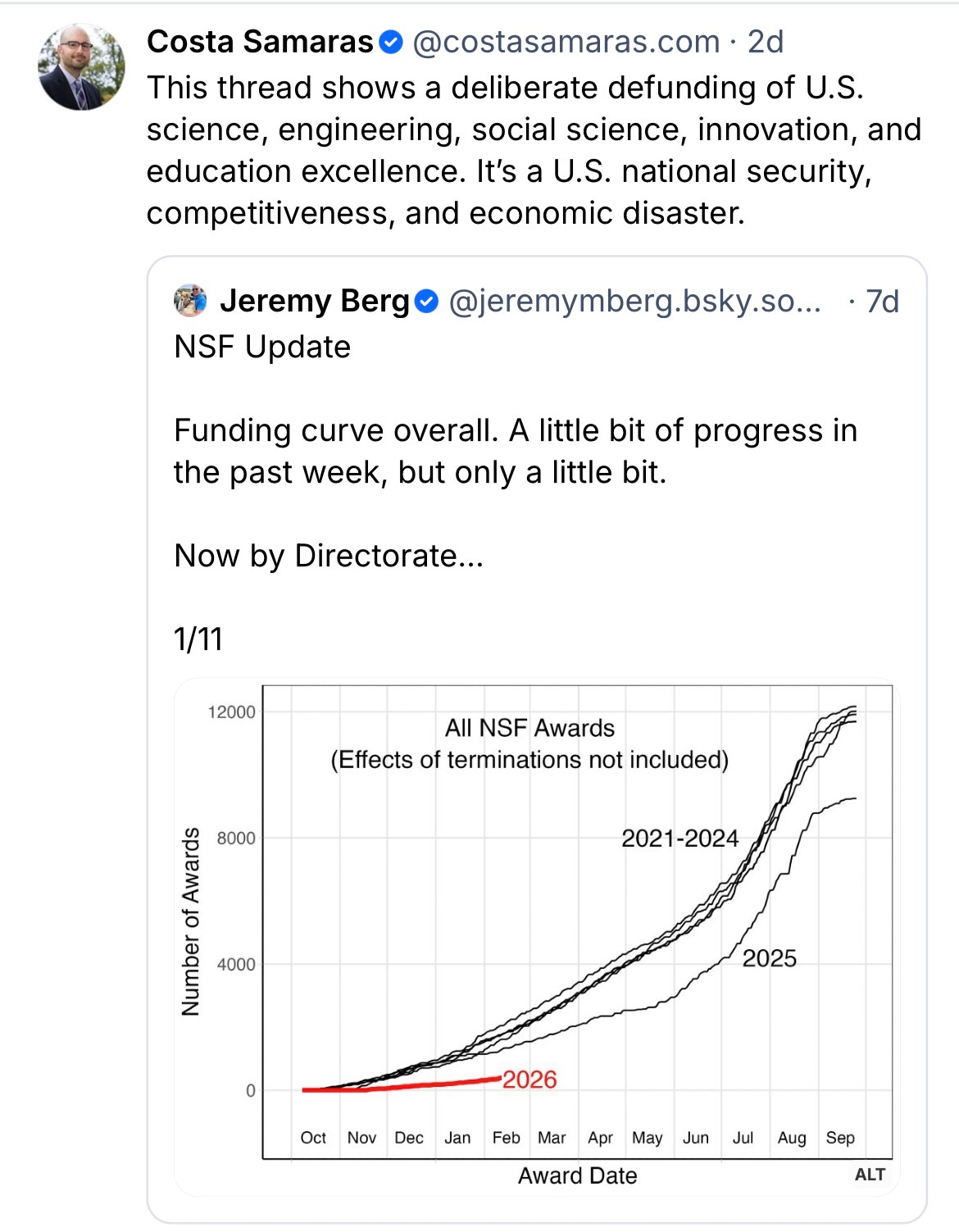Click the red 2026 label in the chart
The height and width of the screenshot is (1232, 959).
(529, 1080)
